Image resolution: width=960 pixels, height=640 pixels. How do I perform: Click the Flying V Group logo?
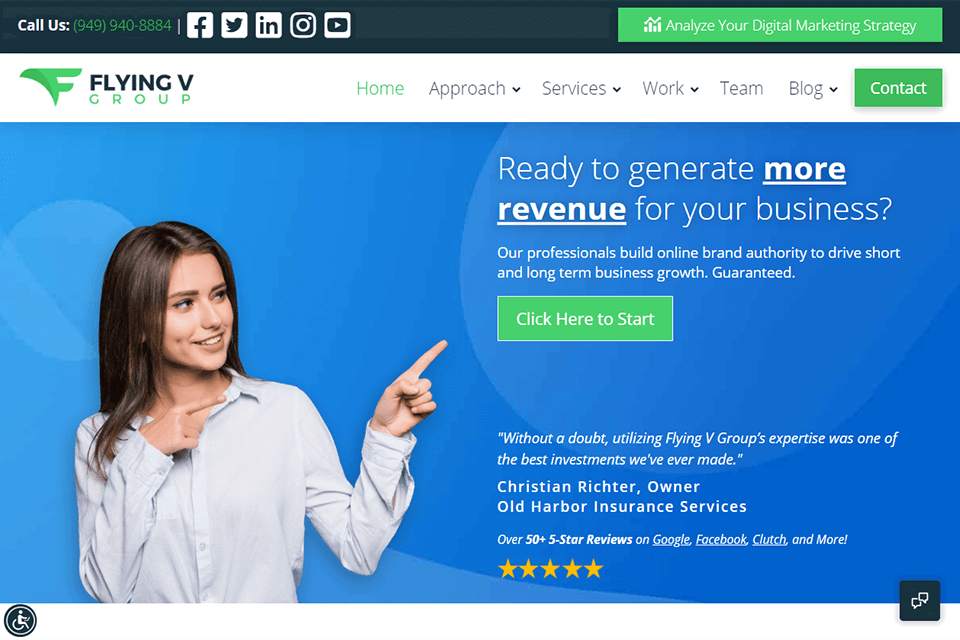click(107, 87)
